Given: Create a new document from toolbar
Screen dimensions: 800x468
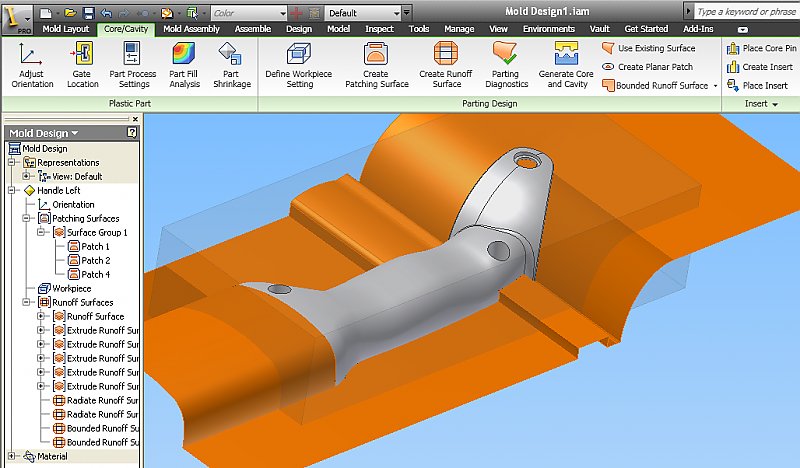Looking at the screenshot, I should point(45,13).
